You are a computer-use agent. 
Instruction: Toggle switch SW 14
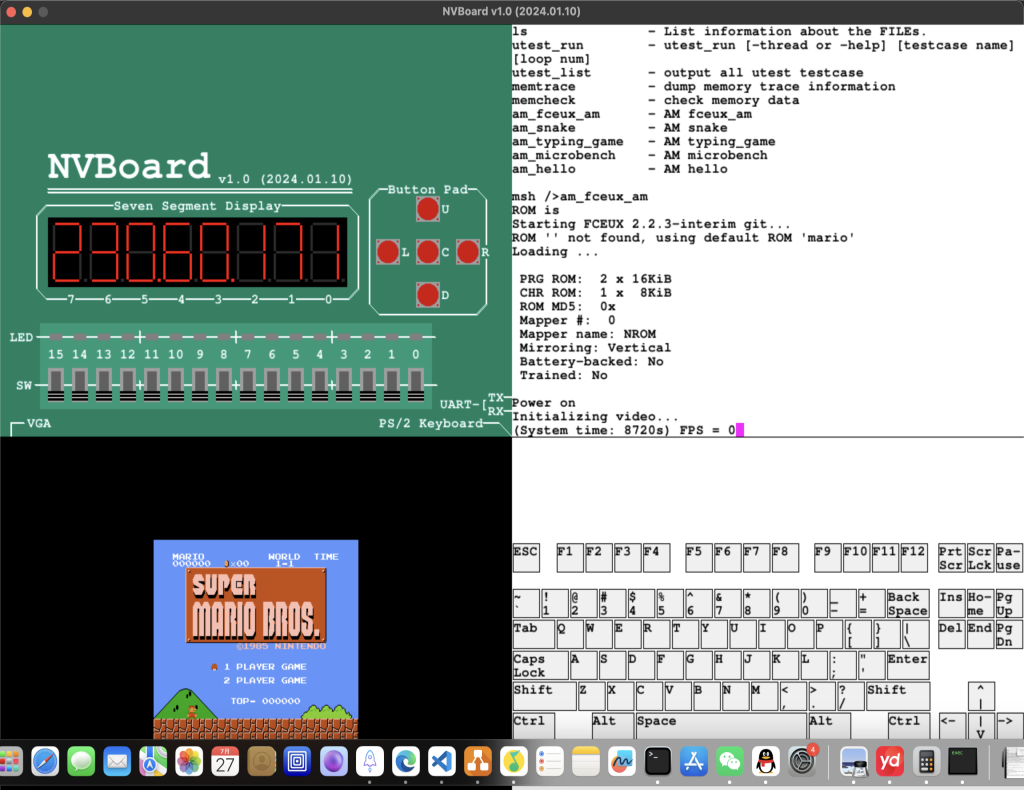coord(80,385)
